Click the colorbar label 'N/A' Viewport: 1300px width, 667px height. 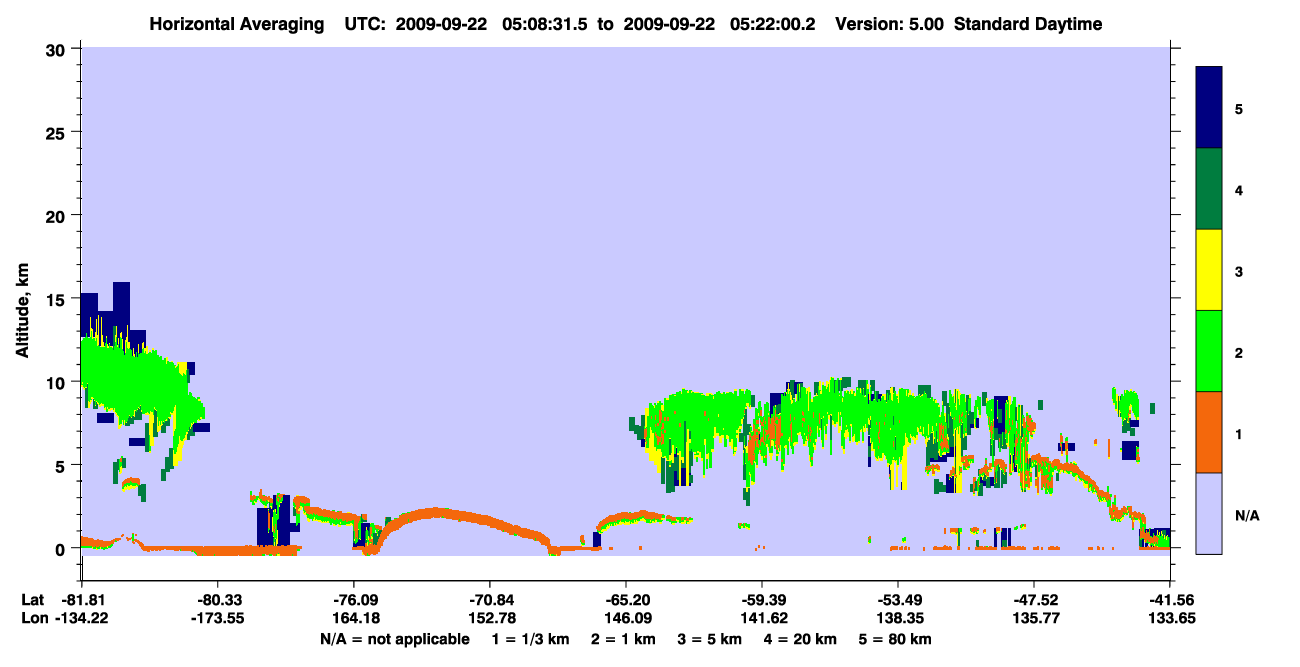[1246, 515]
